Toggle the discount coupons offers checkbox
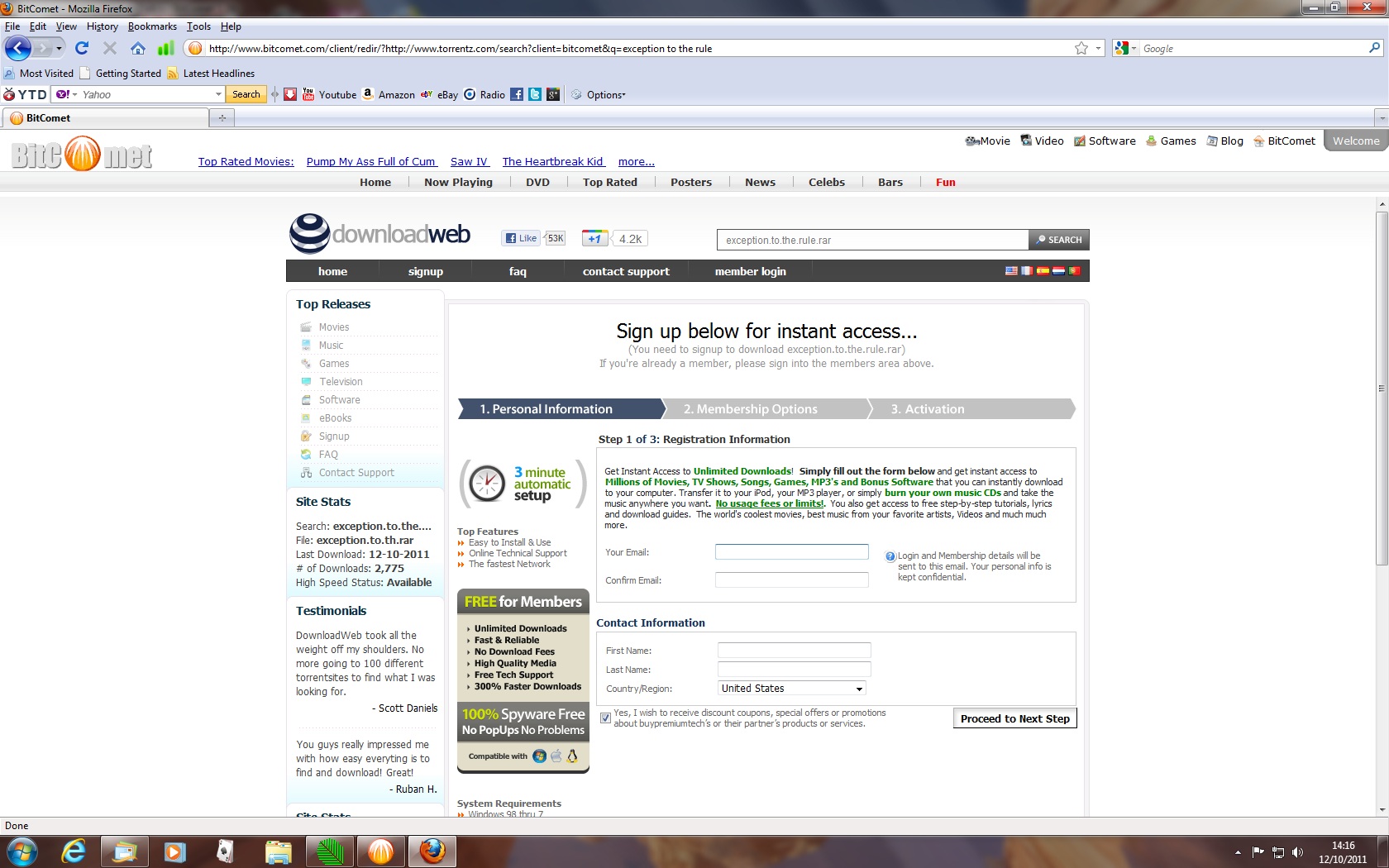Image resolution: width=1389 pixels, height=868 pixels. click(x=605, y=718)
